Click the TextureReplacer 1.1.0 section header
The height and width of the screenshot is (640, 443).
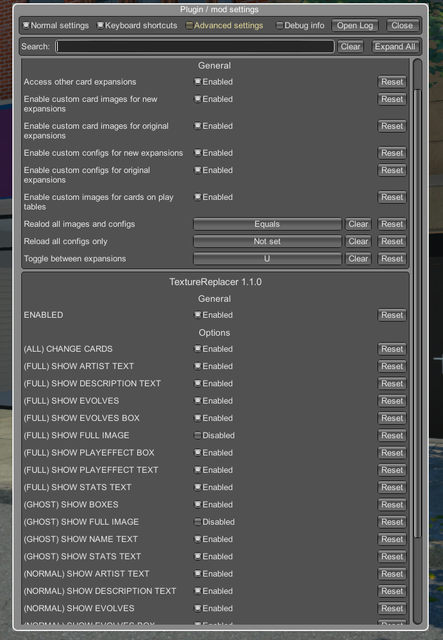click(x=215, y=282)
